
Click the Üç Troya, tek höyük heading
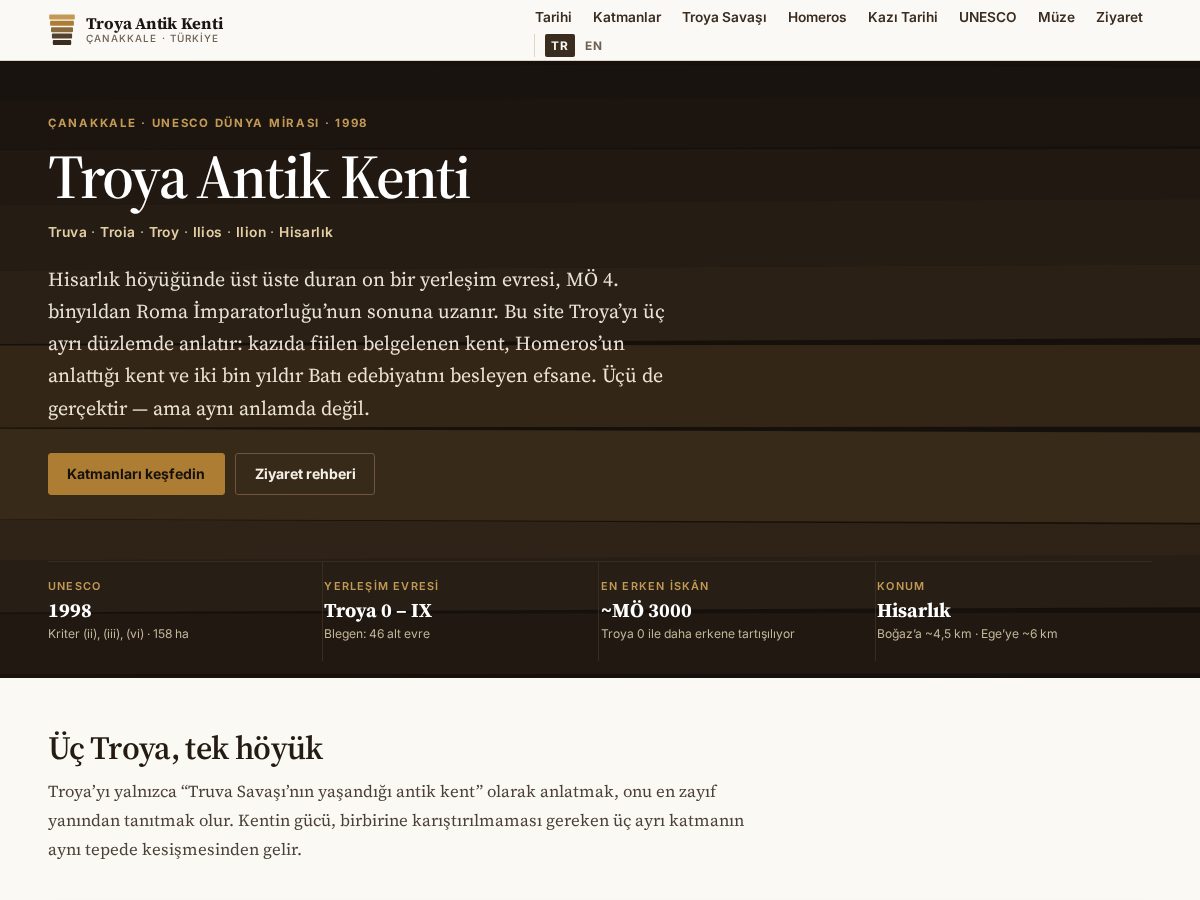185,748
